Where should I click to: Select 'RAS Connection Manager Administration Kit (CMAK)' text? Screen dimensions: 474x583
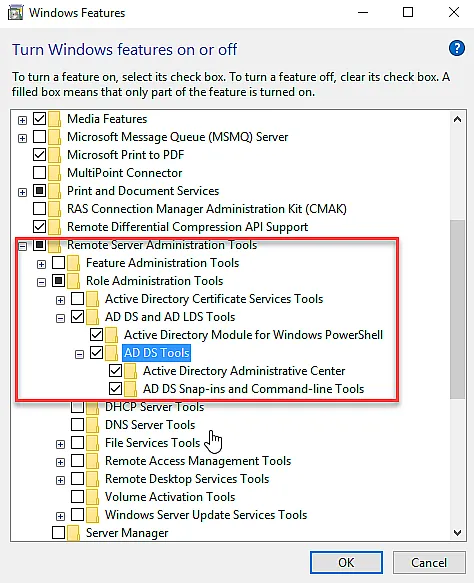tap(207, 209)
